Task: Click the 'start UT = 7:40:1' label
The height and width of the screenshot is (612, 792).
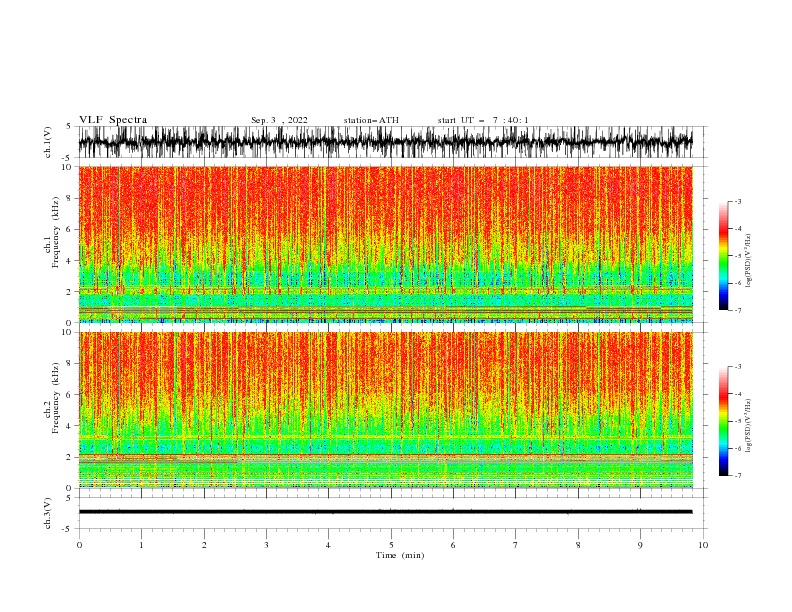Action: pyautogui.click(x=483, y=120)
